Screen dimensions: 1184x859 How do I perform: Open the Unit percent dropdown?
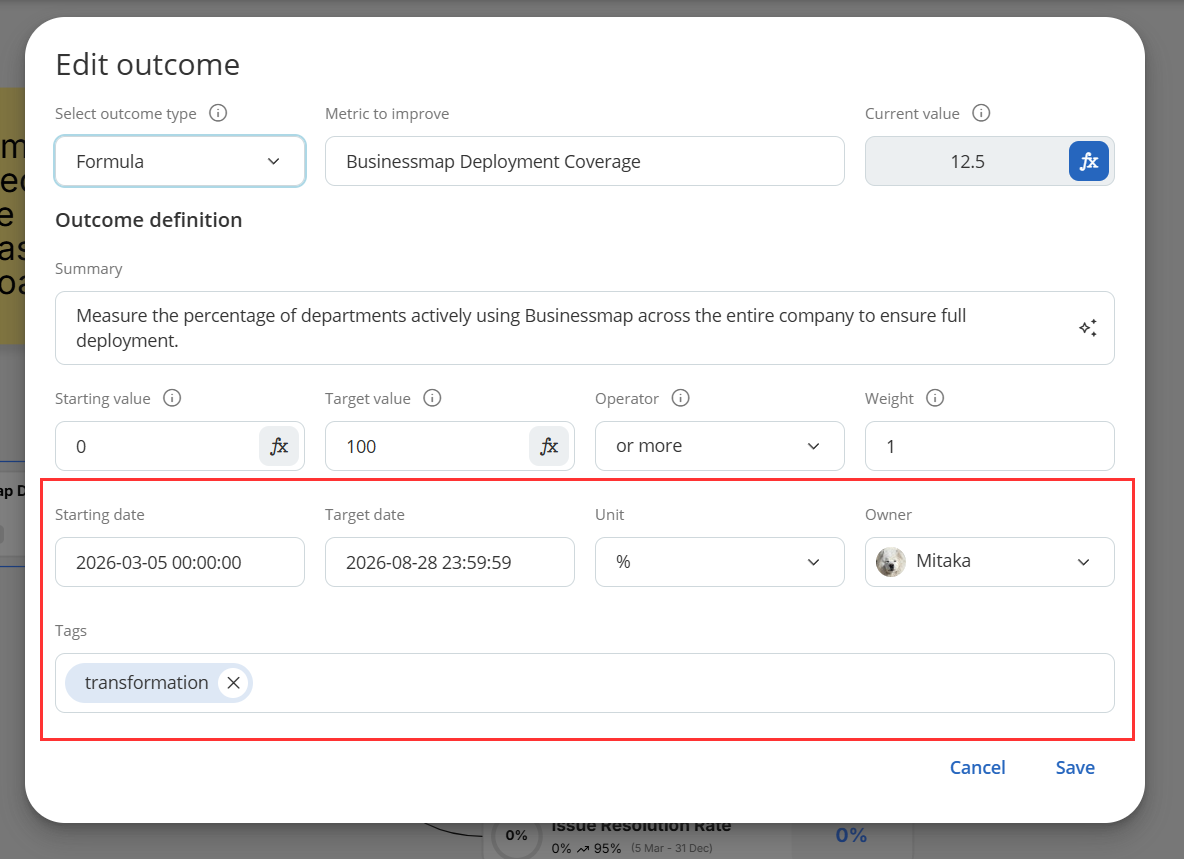[719, 562]
